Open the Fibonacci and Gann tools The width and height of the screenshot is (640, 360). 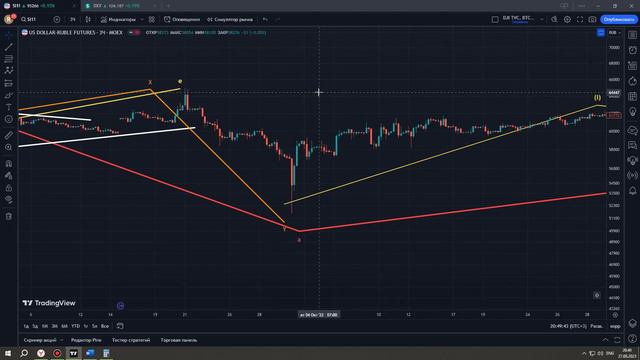pyautogui.click(x=9, y=59)
